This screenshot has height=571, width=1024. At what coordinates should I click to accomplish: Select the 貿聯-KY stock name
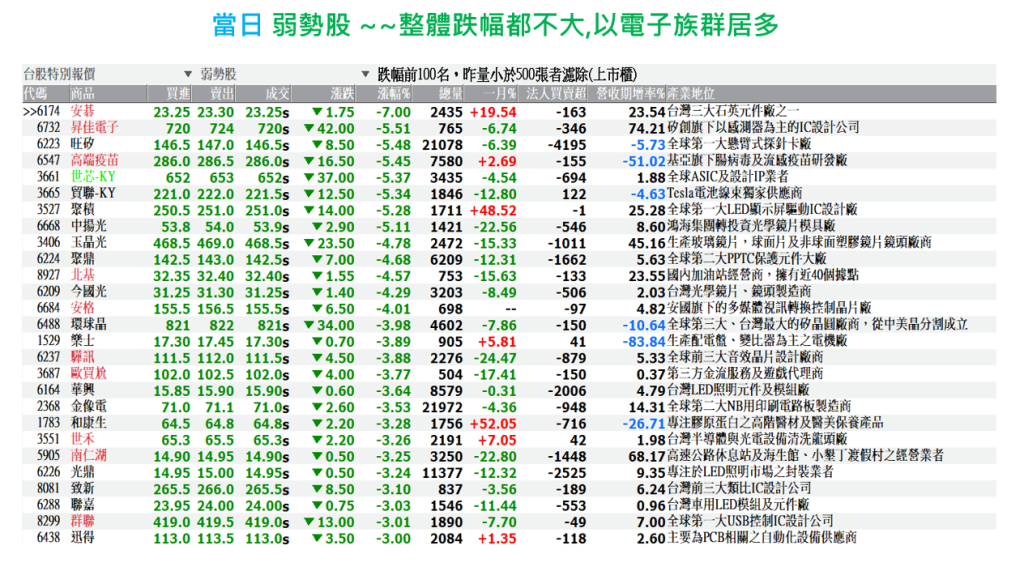point(94,193)
